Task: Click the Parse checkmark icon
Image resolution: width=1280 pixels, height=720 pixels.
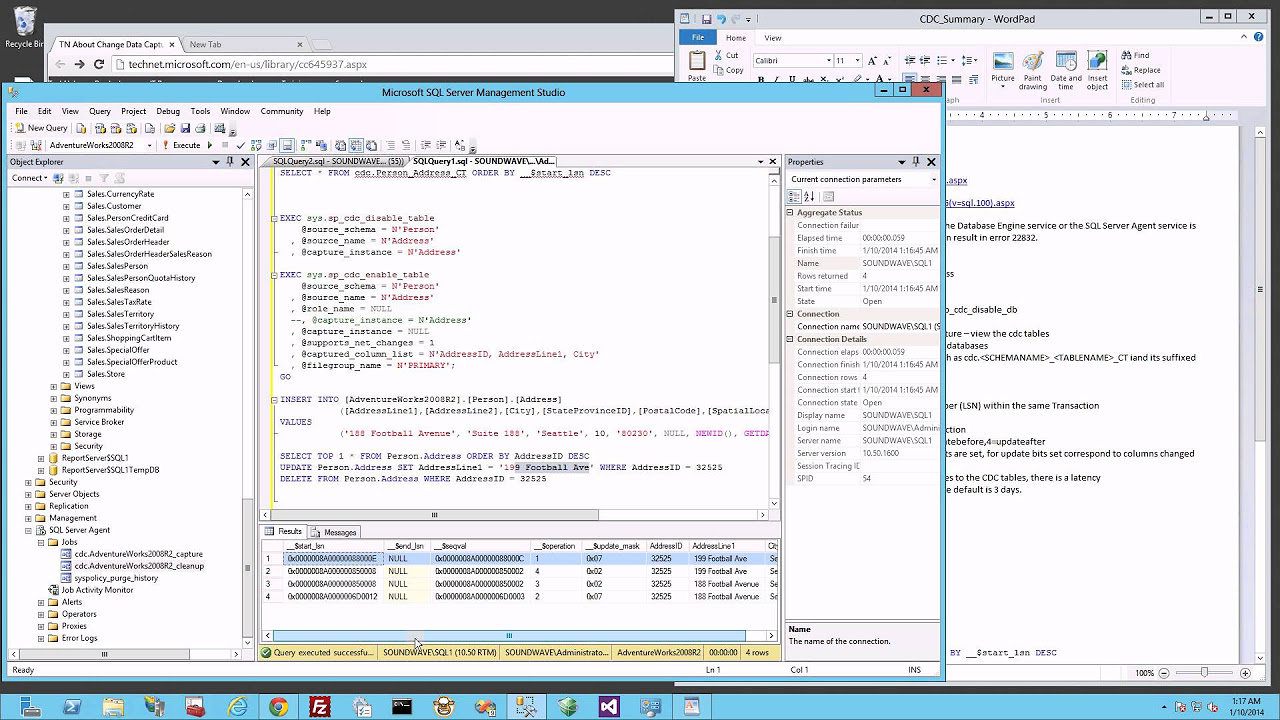Action: pyautogui.click(x=240, y=145)
